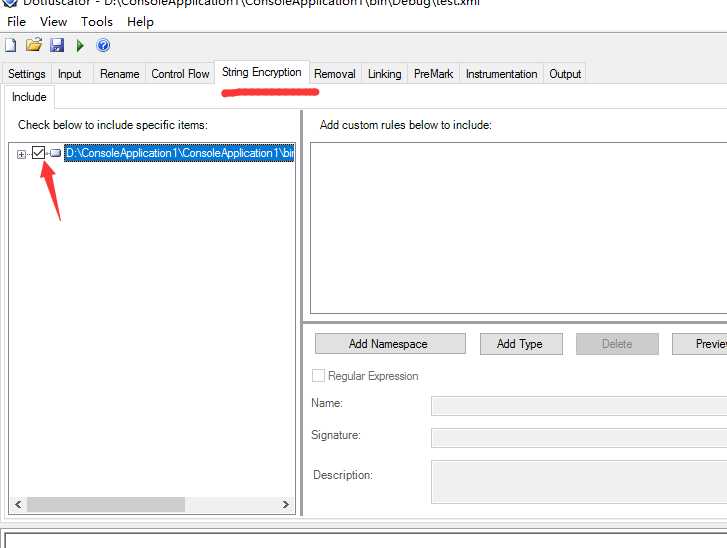Select the D:\ConsoleApplication1 tree item
The width and height of the screenshot is (727, 548).
click(x=179, y=153)
